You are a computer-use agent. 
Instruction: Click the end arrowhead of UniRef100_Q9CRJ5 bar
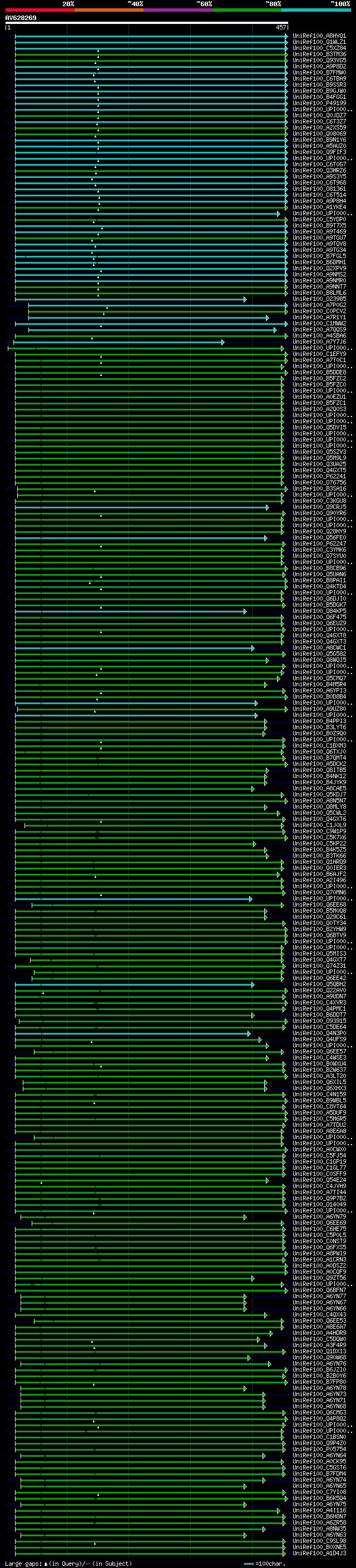click(x=266, y=507)
